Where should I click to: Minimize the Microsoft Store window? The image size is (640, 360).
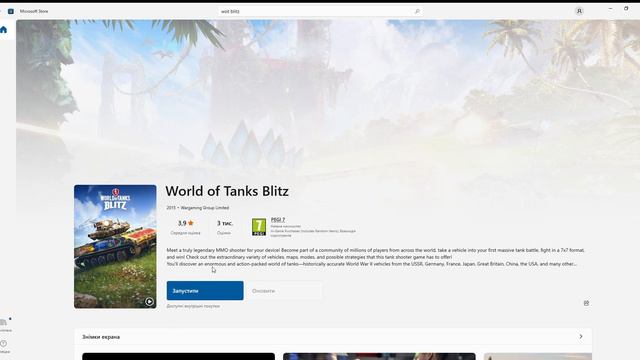point(610,9)
